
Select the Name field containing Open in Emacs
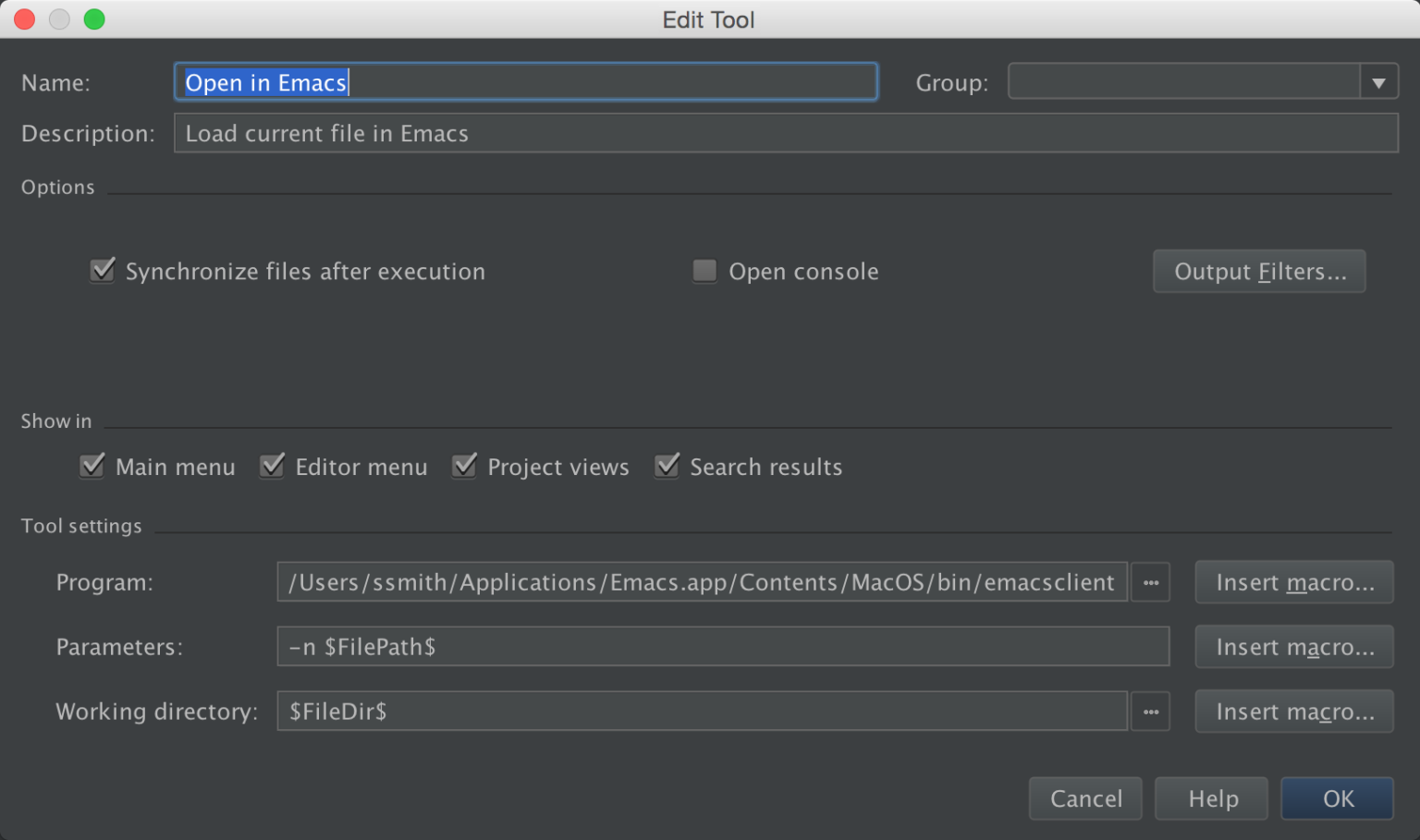click(525, 81)
